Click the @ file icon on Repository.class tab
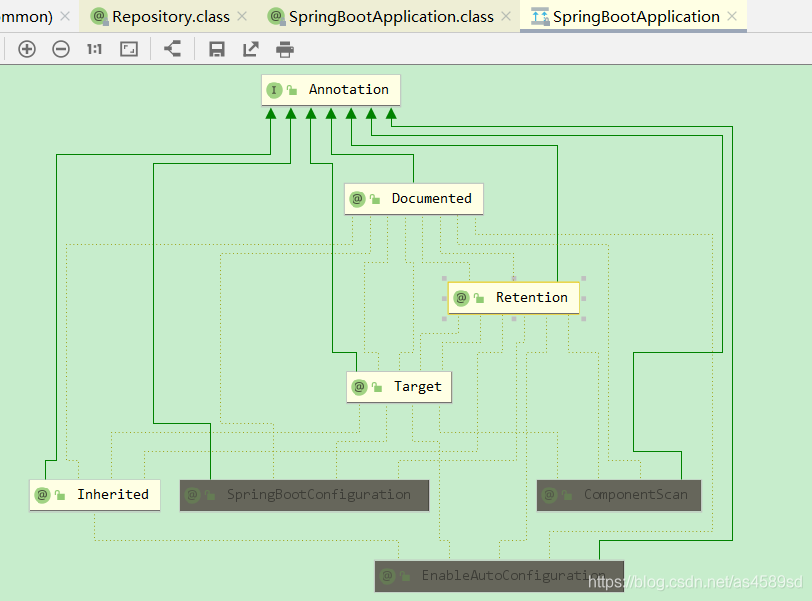This screenshot has height=601, width=812. (99, 17)
